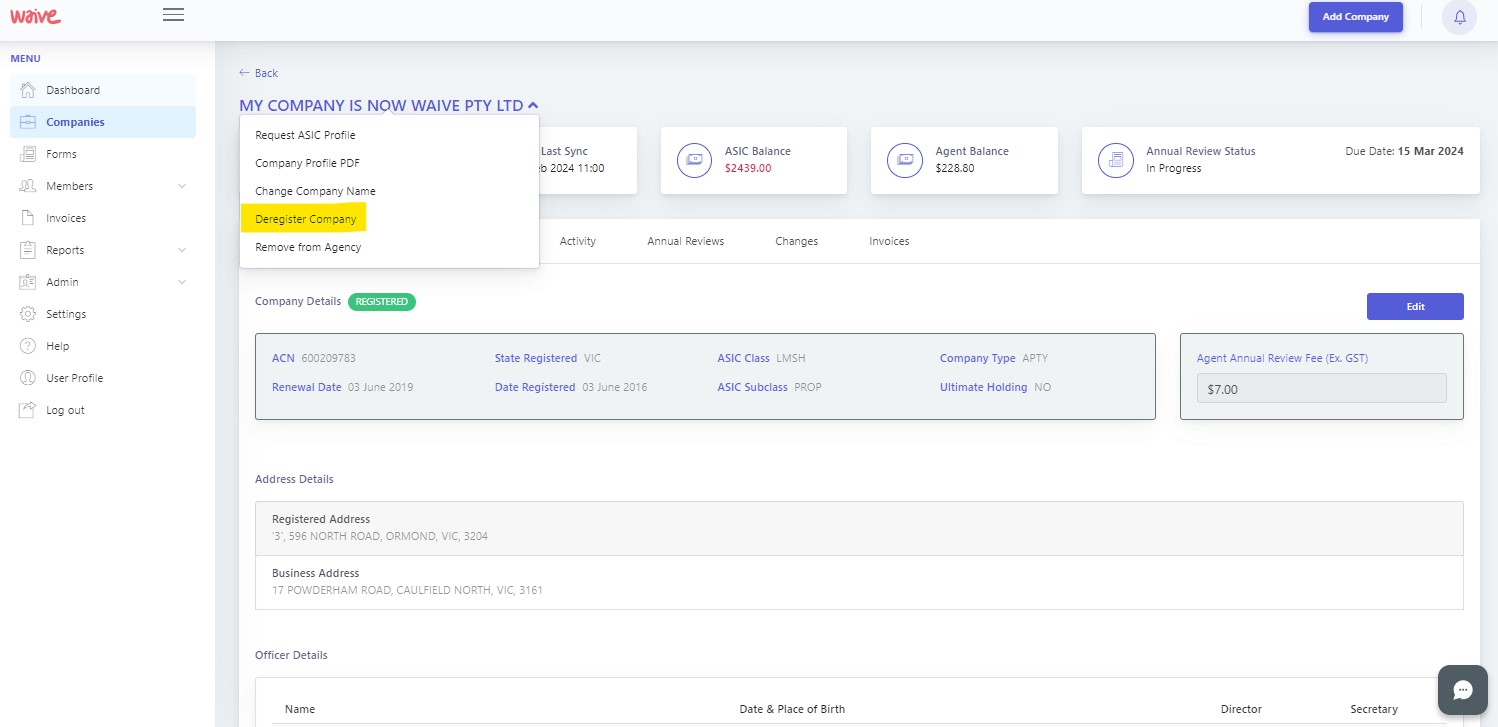Image resolution: width=1498 pixels, height=727 pixels.
Task: Click the Date & Place of Birth header
Action: [x=792, y=709]
